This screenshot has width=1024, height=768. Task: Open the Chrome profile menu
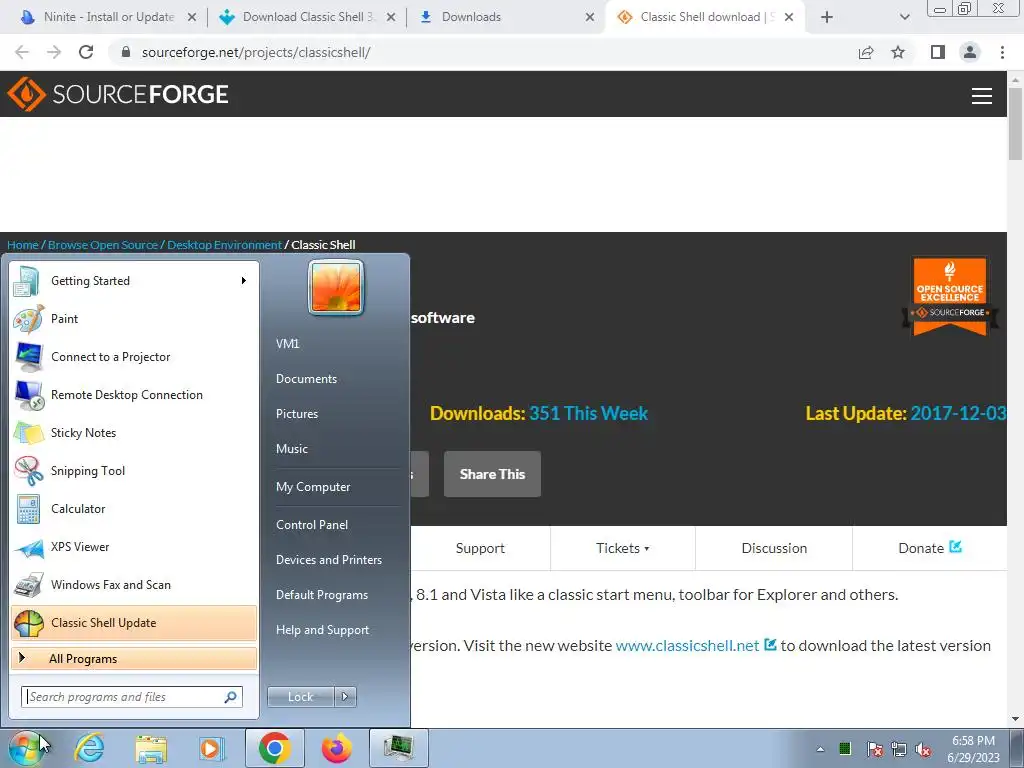pos(970,52)
